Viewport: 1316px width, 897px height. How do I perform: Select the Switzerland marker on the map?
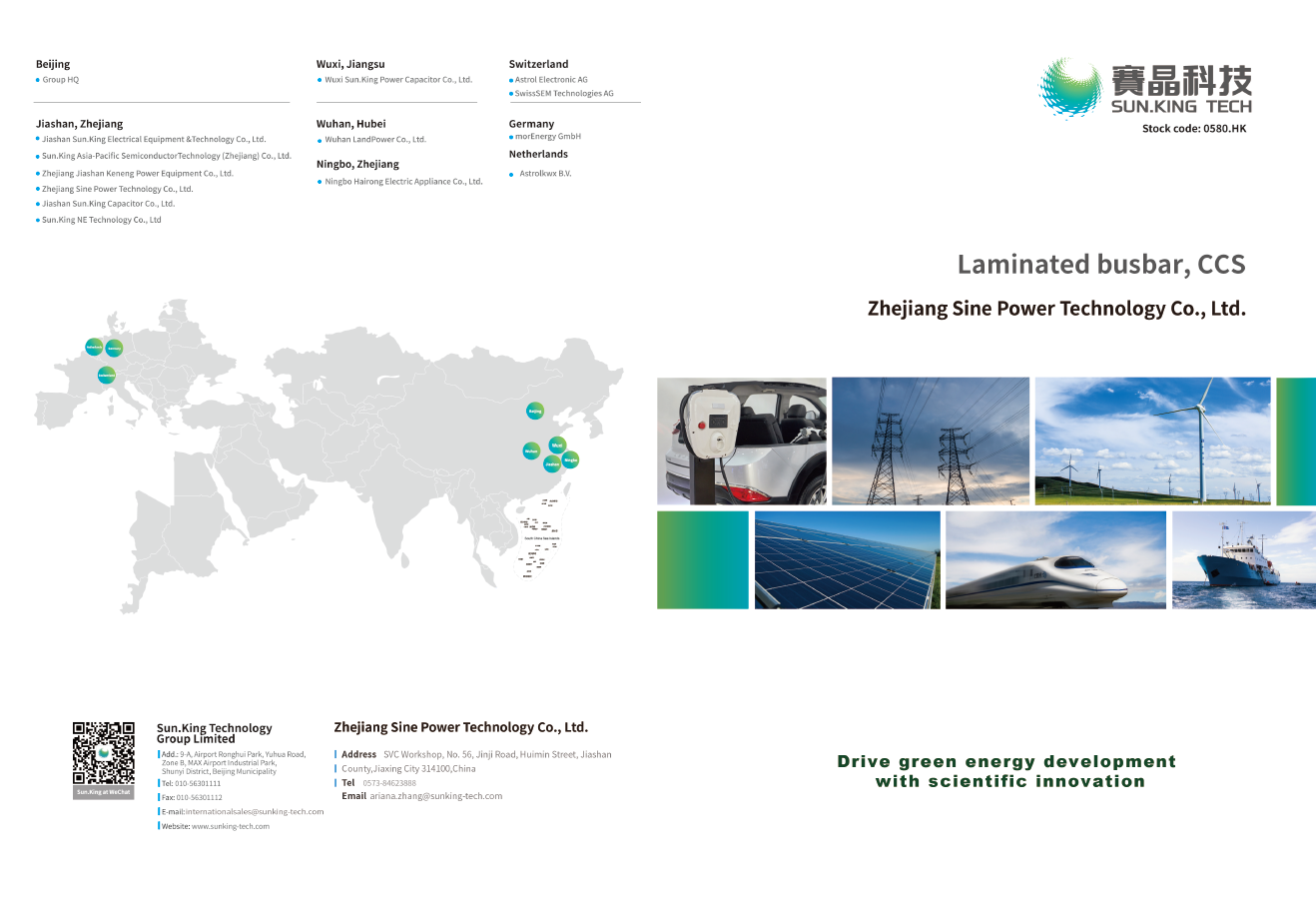[x=107, y=375]
